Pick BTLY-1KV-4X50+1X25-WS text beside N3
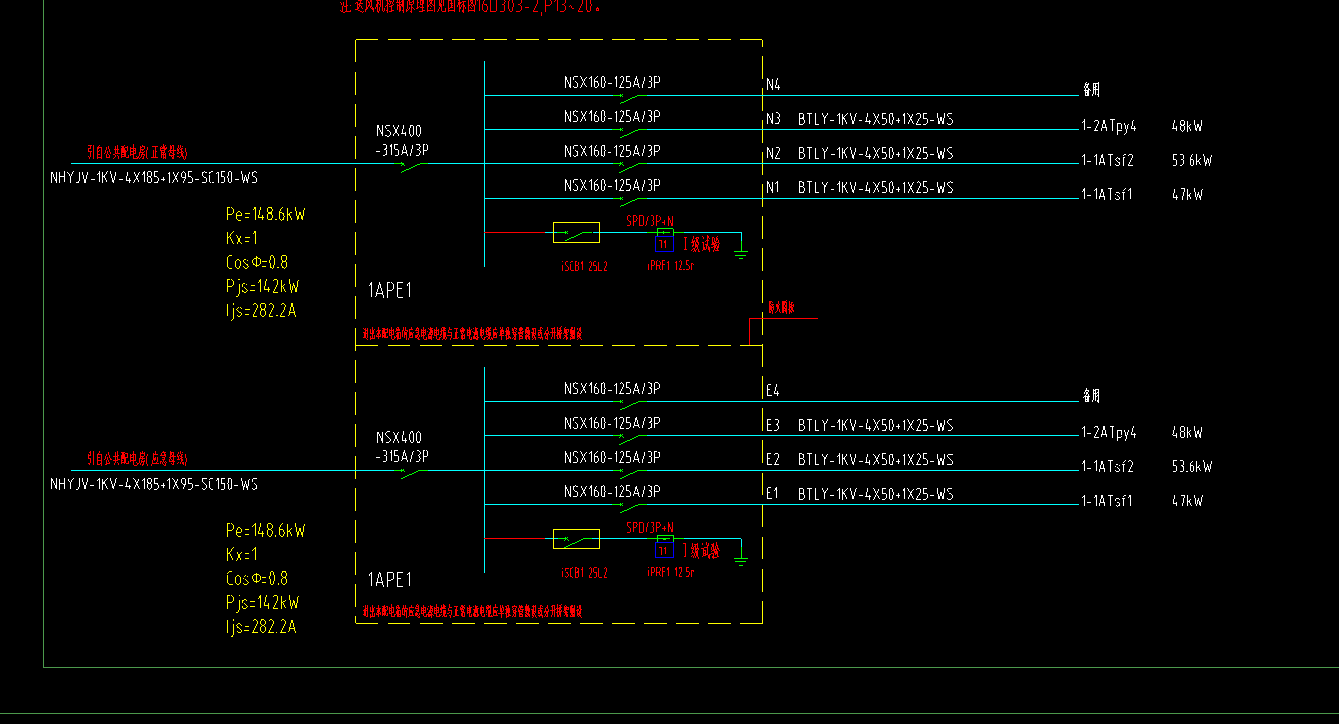This screenshot has width=1339, height=724. click(x=876, y=120)
